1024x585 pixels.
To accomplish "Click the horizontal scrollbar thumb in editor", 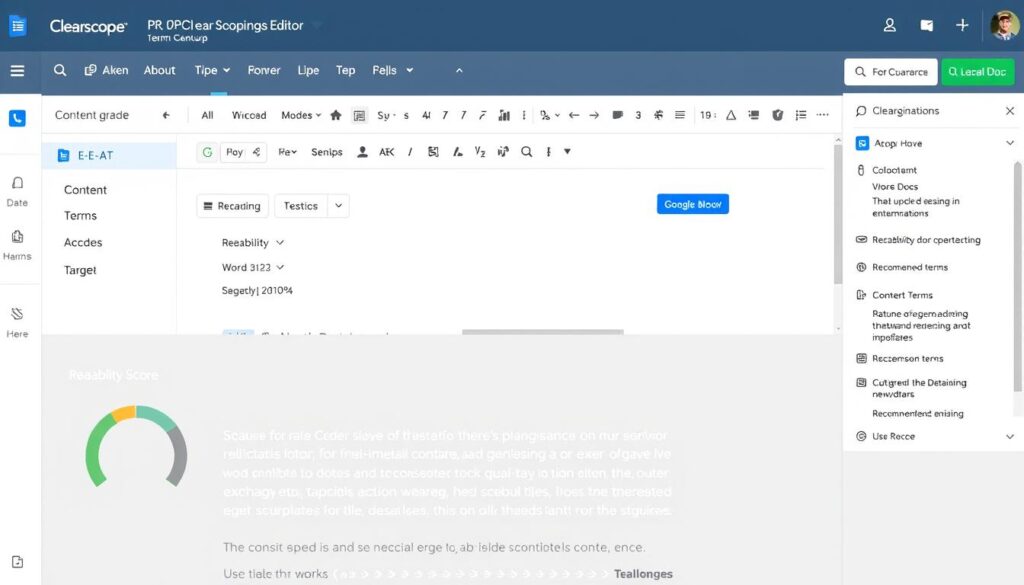I will click(543, 332).
